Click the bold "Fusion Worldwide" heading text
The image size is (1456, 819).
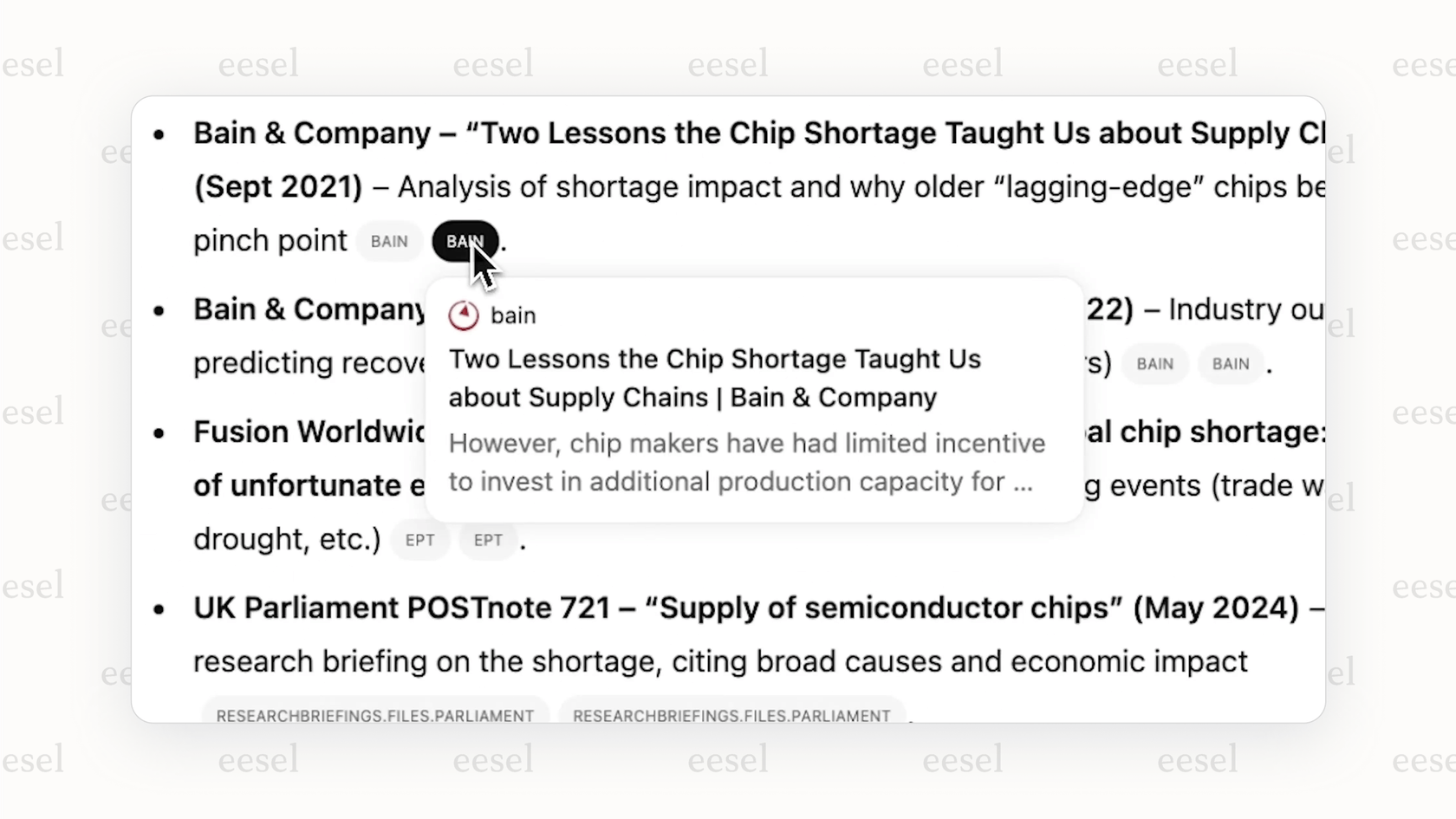309,432
